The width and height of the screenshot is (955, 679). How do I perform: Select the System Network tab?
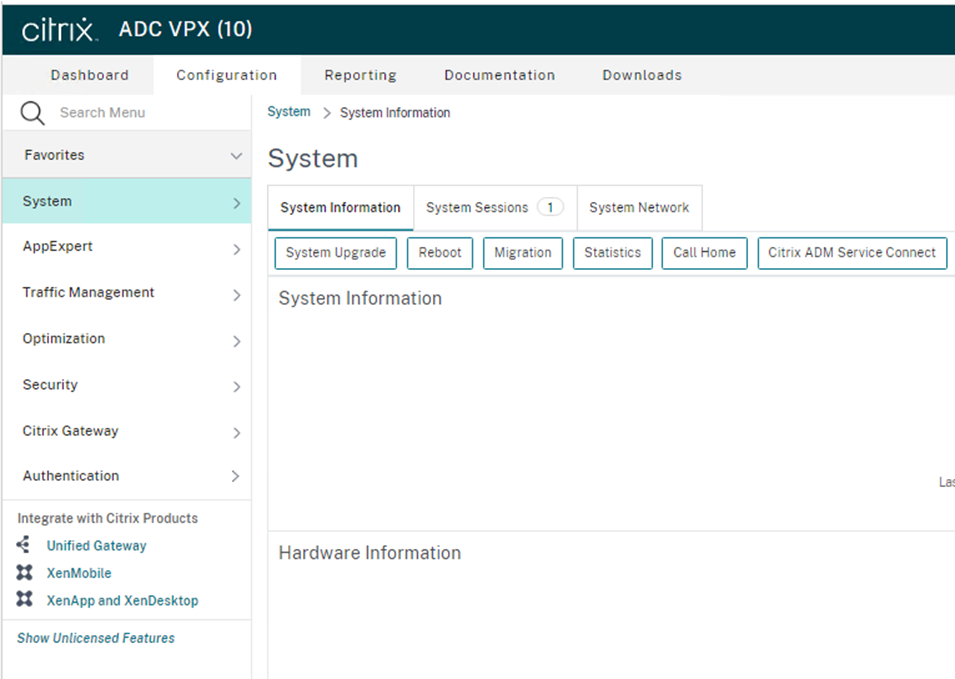coord(639,208)
